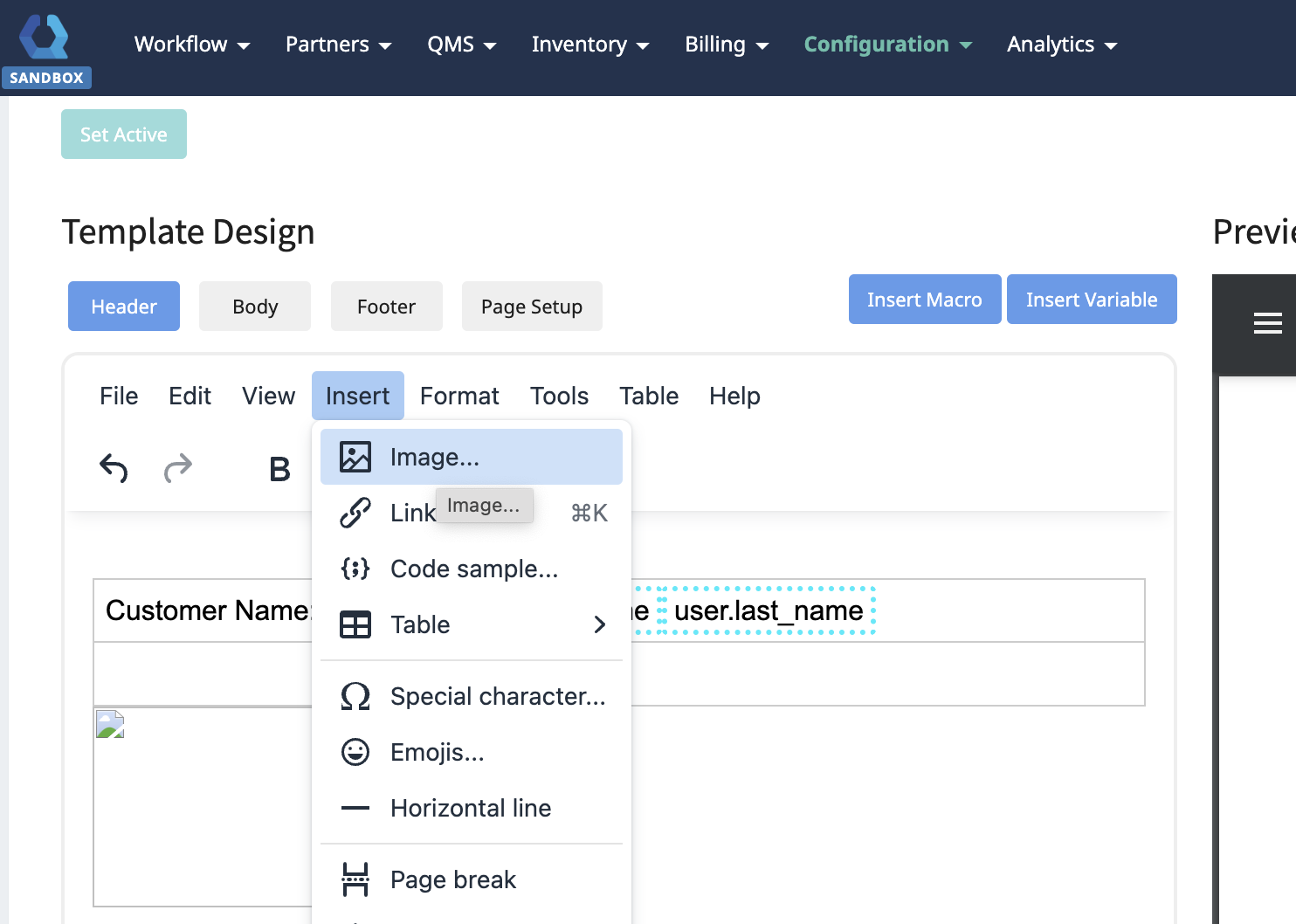Switch to the Body tab
The width and height of the screenshot is (1296, 924).
pos(255,307)
